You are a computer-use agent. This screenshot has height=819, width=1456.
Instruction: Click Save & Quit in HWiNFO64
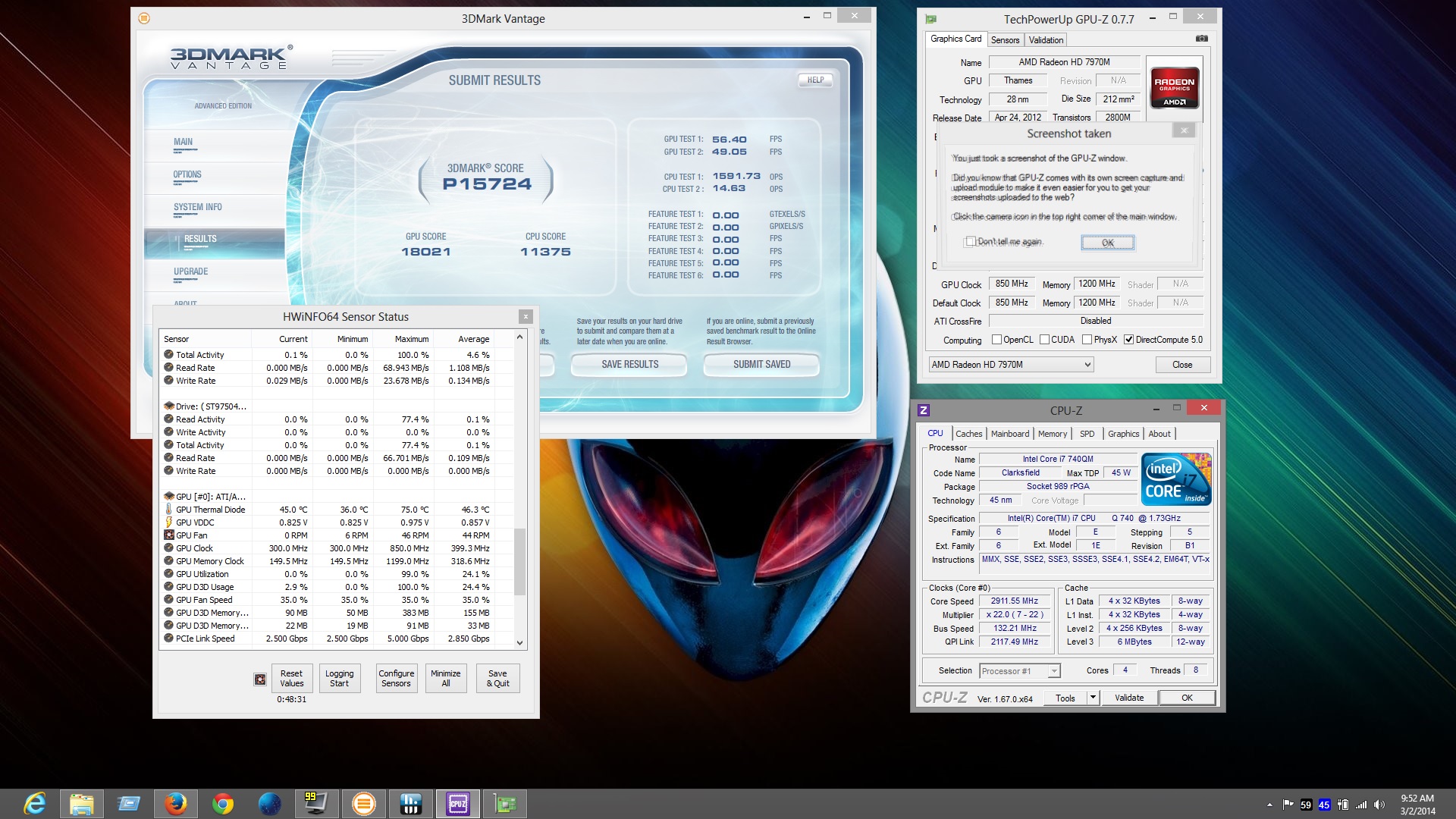pyautogui.click(x=497, y=679)
